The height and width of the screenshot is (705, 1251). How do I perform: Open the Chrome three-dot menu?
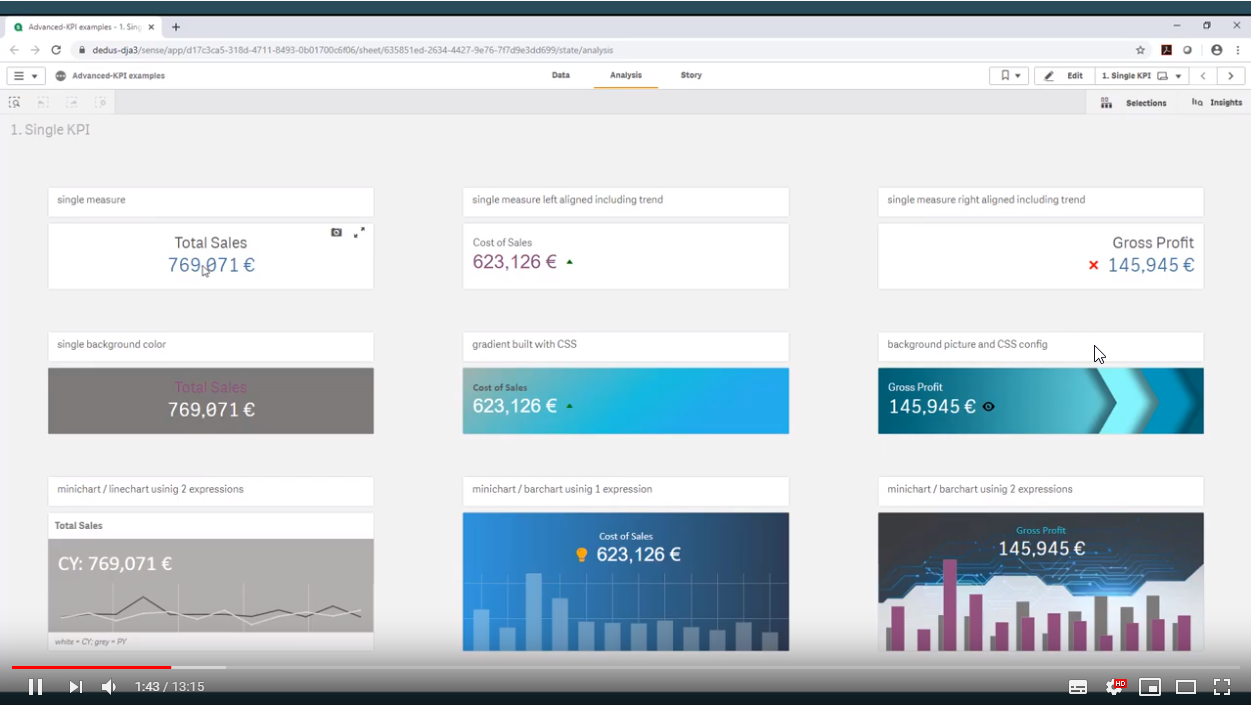point(1238,50)
